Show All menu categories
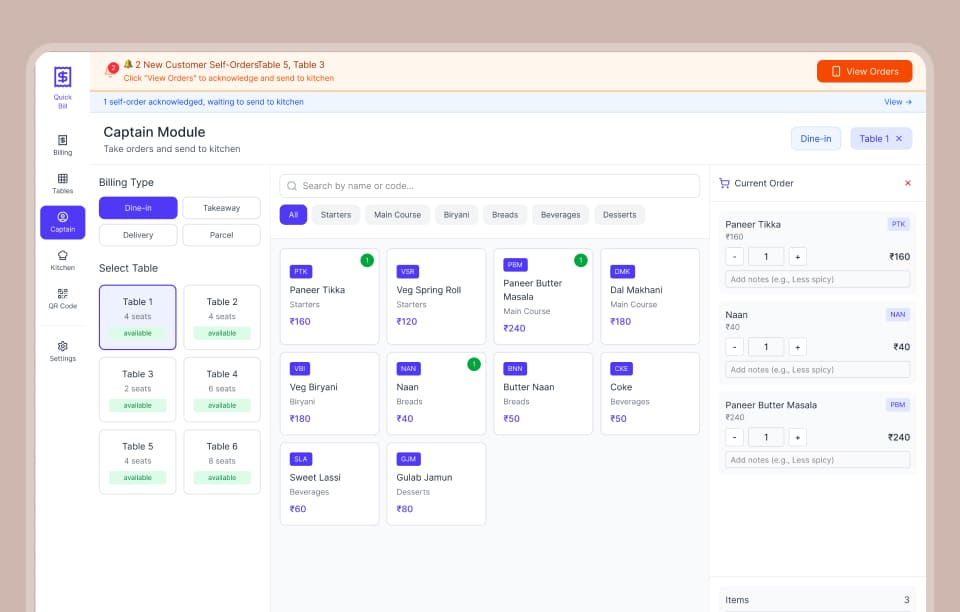 (x=293, y=215)
